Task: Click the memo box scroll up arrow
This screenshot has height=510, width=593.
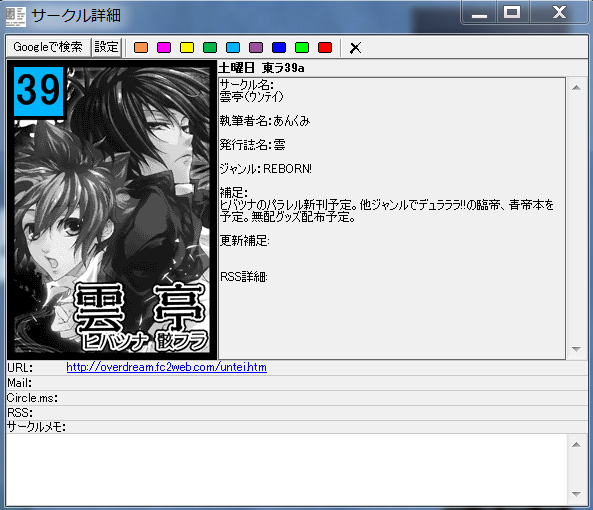Action: point(576,445)
